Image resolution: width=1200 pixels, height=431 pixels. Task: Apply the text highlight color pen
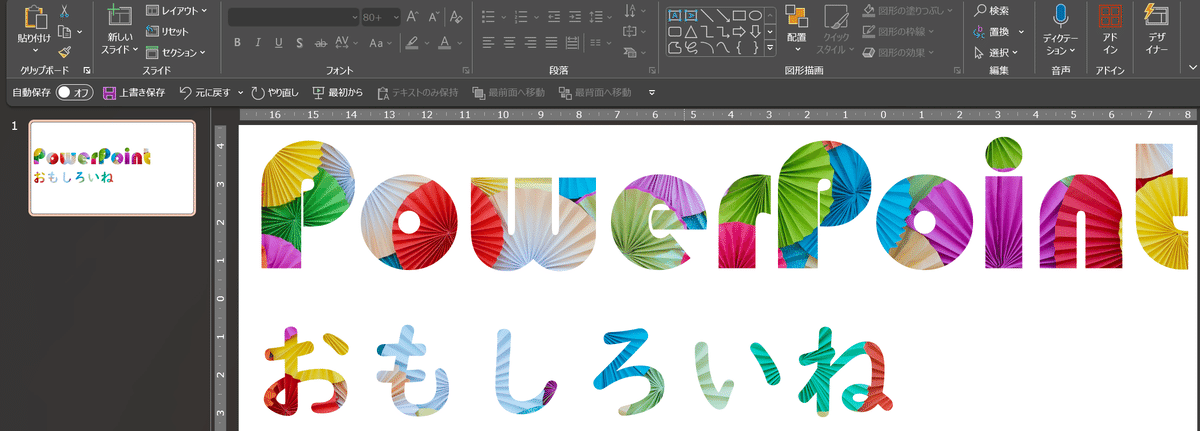[x=411, y=42]
